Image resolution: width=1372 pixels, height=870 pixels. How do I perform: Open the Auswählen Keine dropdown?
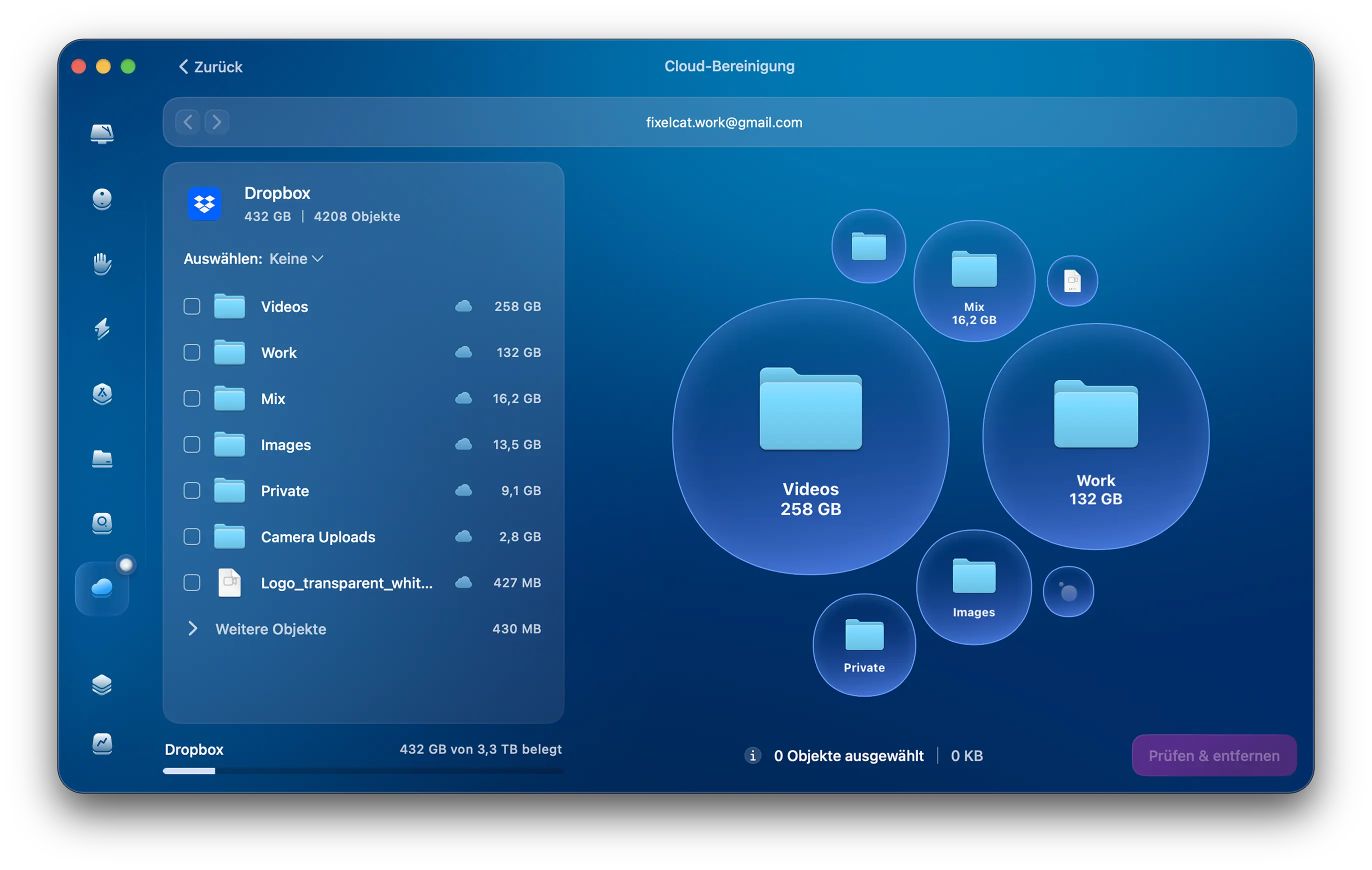coord(295,258)
